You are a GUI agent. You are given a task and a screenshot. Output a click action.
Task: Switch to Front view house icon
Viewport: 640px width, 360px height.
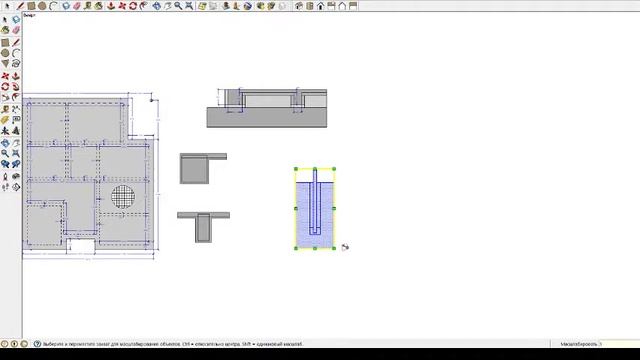[321, 6]
